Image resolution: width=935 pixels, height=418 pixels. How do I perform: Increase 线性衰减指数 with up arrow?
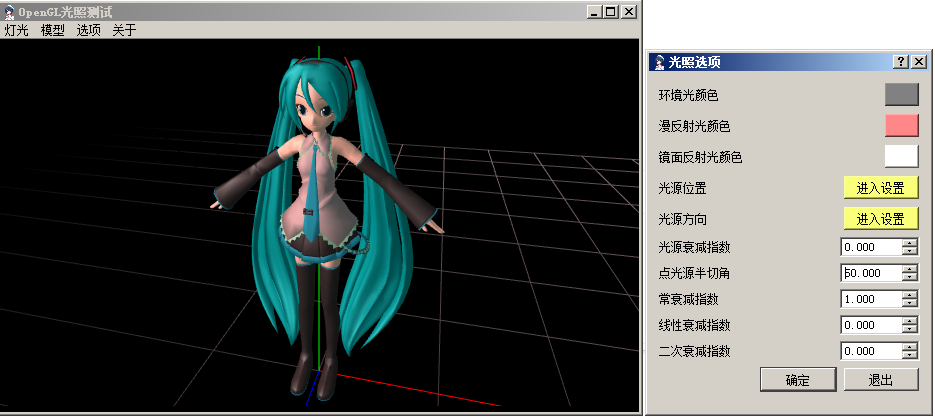pos(910,321)
